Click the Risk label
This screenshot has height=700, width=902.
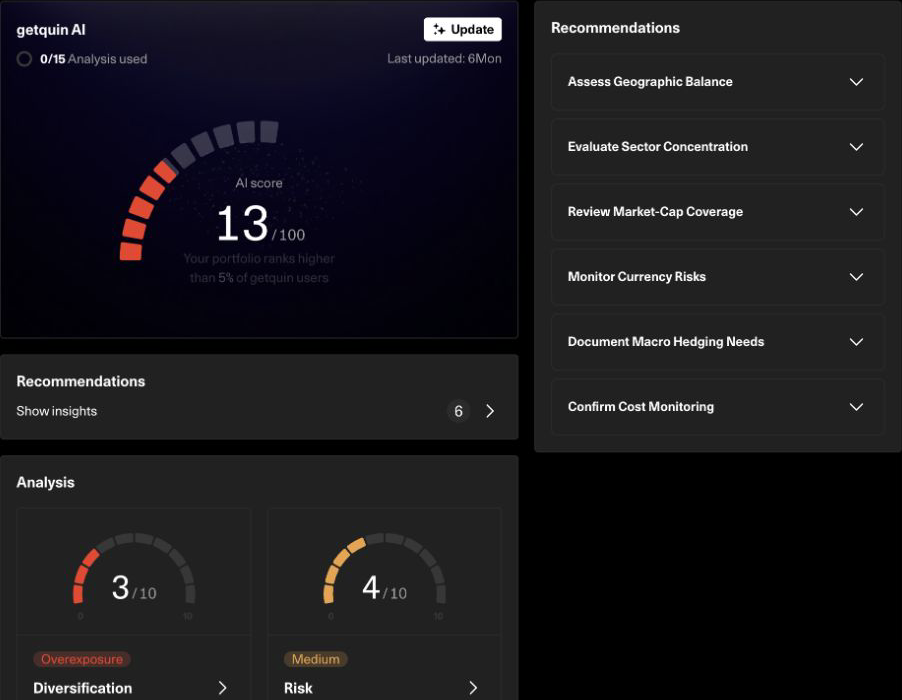pos(298,688)
